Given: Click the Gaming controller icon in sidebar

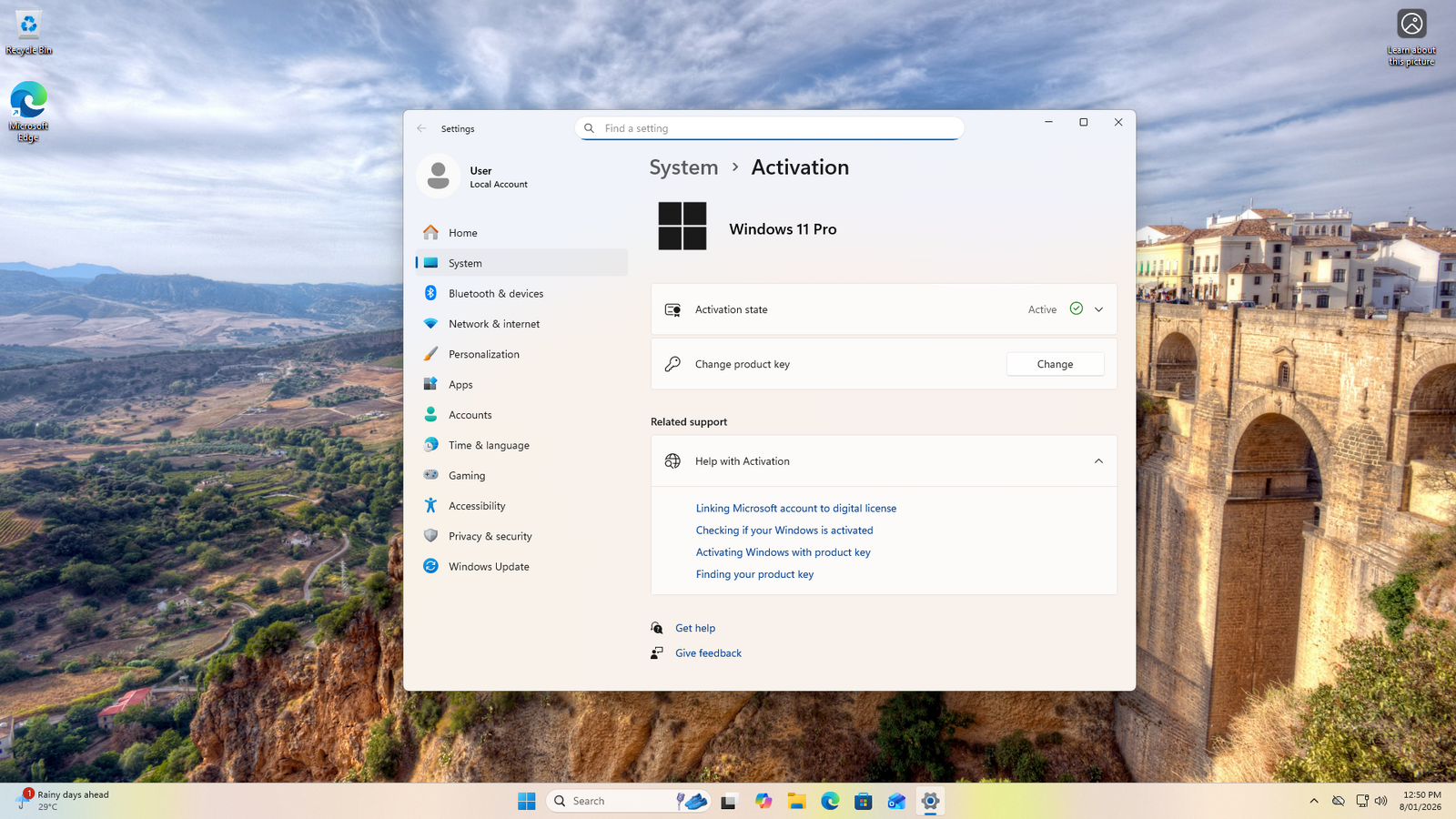Looking at the screenshot, I should tap(430, 475).
